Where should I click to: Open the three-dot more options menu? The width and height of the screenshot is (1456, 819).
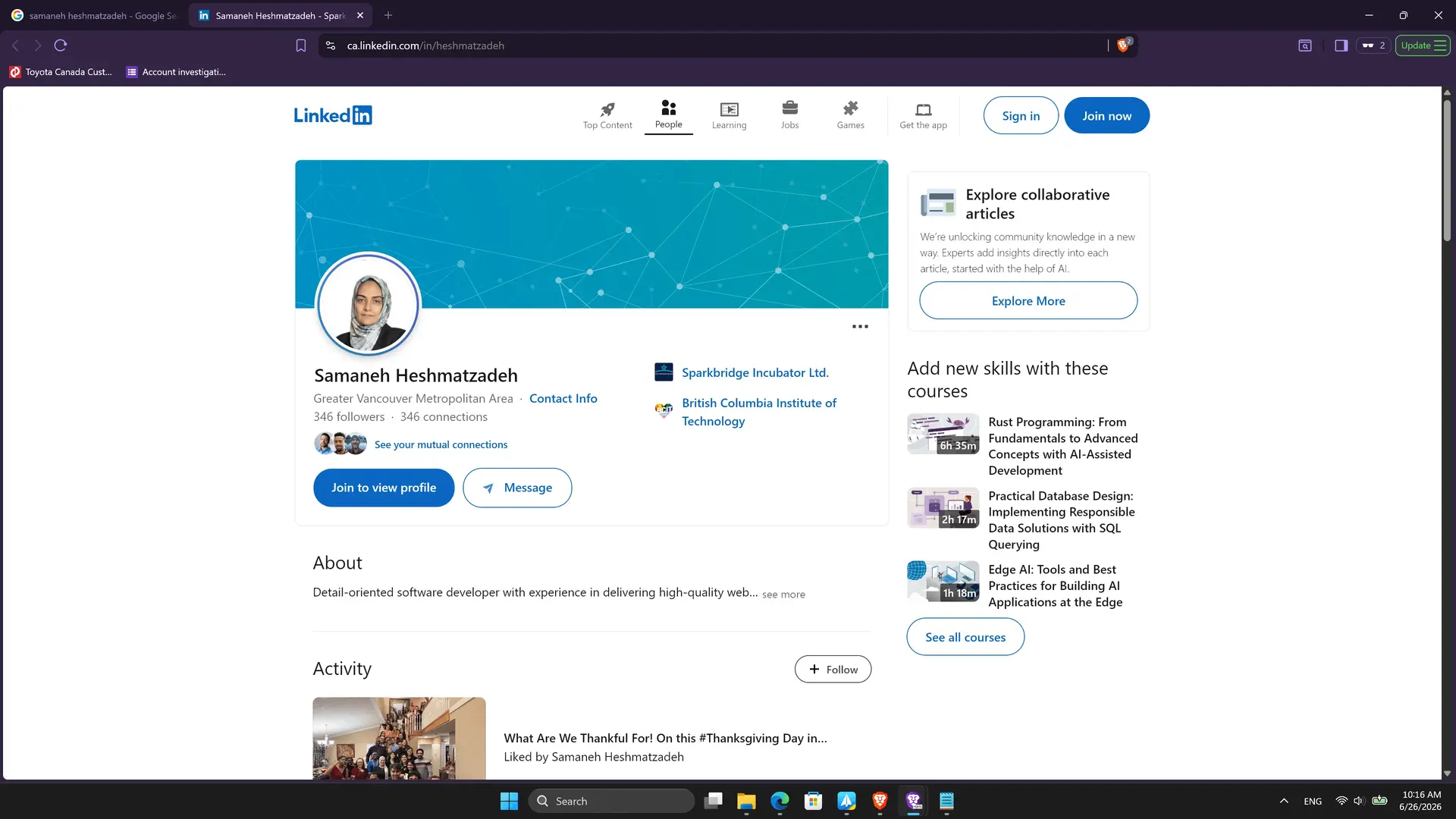(x=860, y=326)
